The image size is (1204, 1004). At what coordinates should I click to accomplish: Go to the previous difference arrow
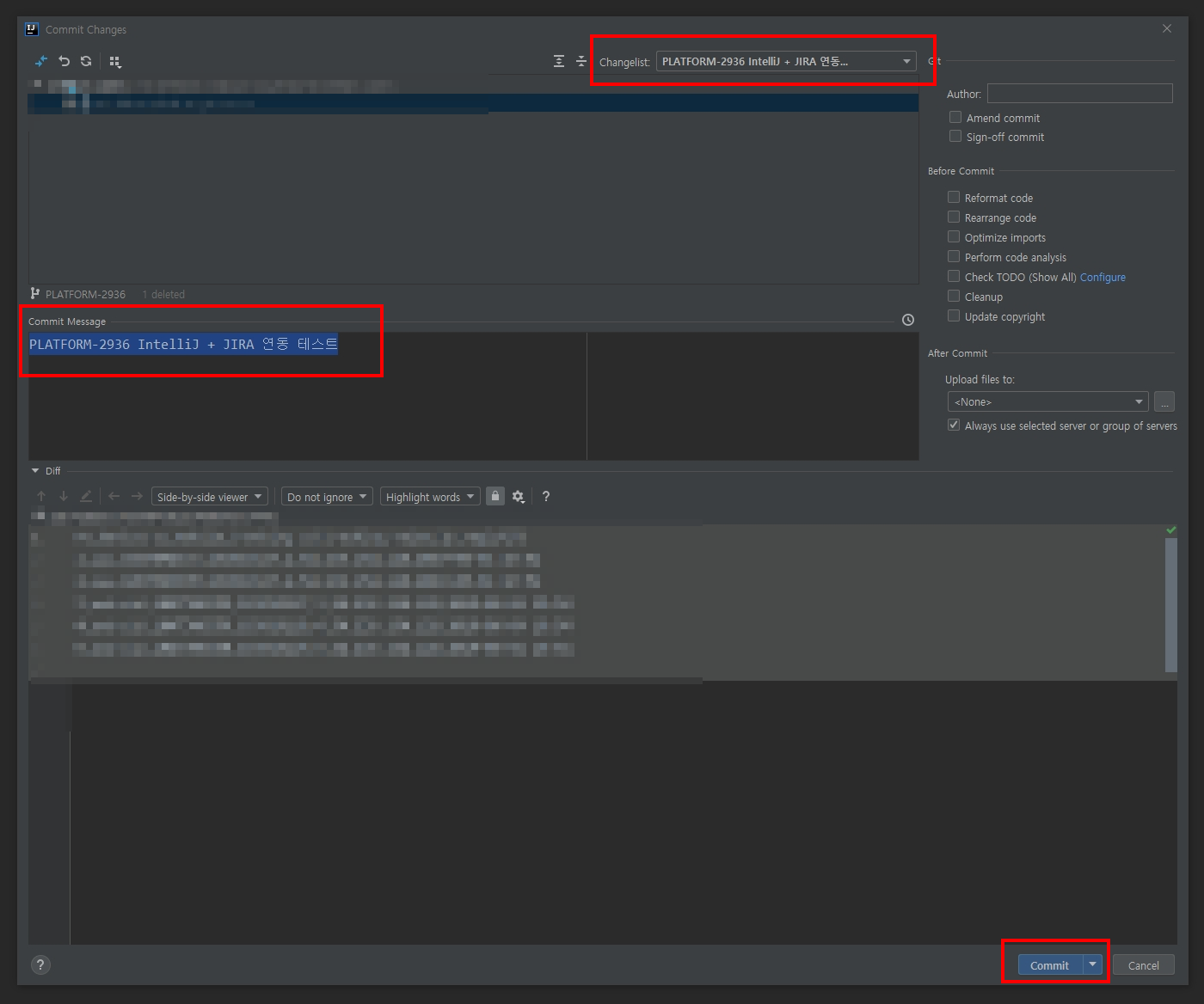tap(41, 496)
